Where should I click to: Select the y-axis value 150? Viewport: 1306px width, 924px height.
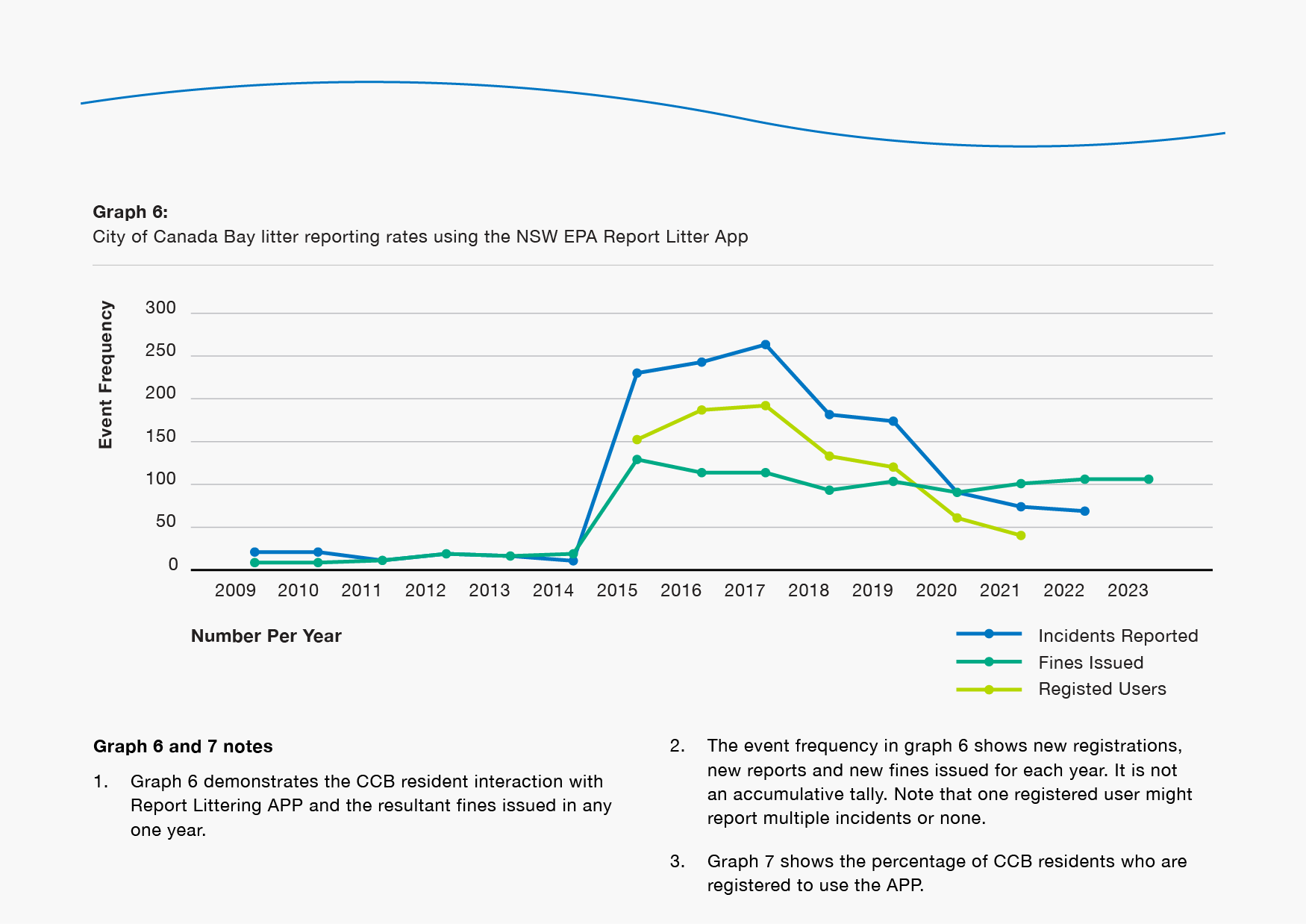click(160, 436)
